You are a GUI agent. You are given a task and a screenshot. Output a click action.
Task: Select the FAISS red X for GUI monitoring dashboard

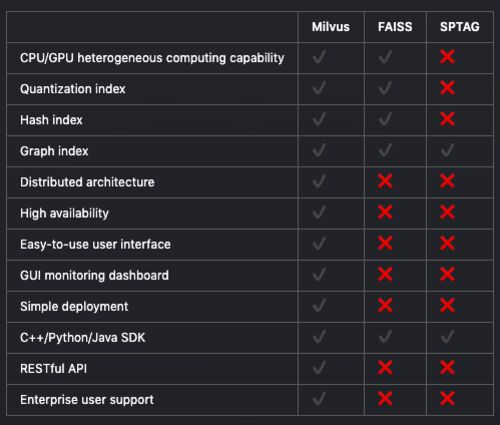[x=385, y=274]
